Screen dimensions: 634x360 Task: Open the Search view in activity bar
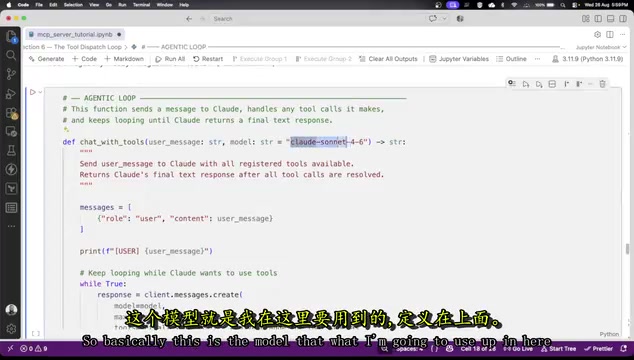(11, 55)
